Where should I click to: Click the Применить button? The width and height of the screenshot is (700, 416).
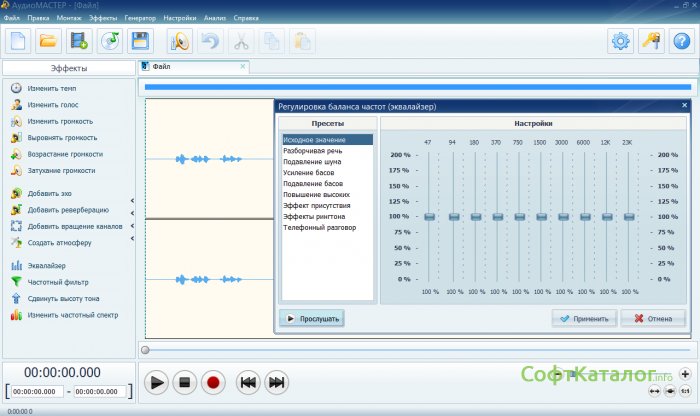583,318
